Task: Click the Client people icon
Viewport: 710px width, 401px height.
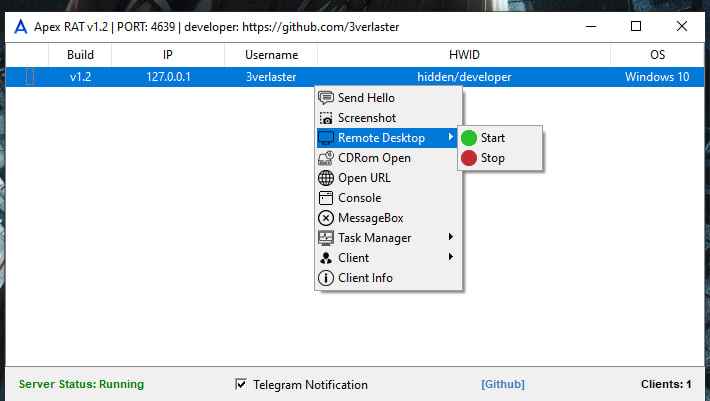Action: 326,258
